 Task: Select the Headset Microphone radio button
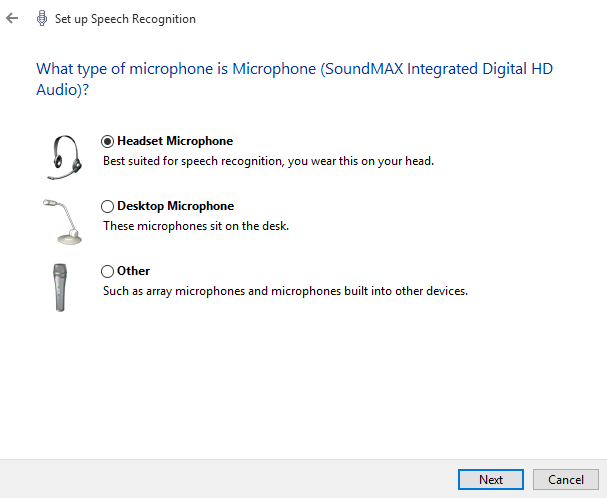click(107, 141)
